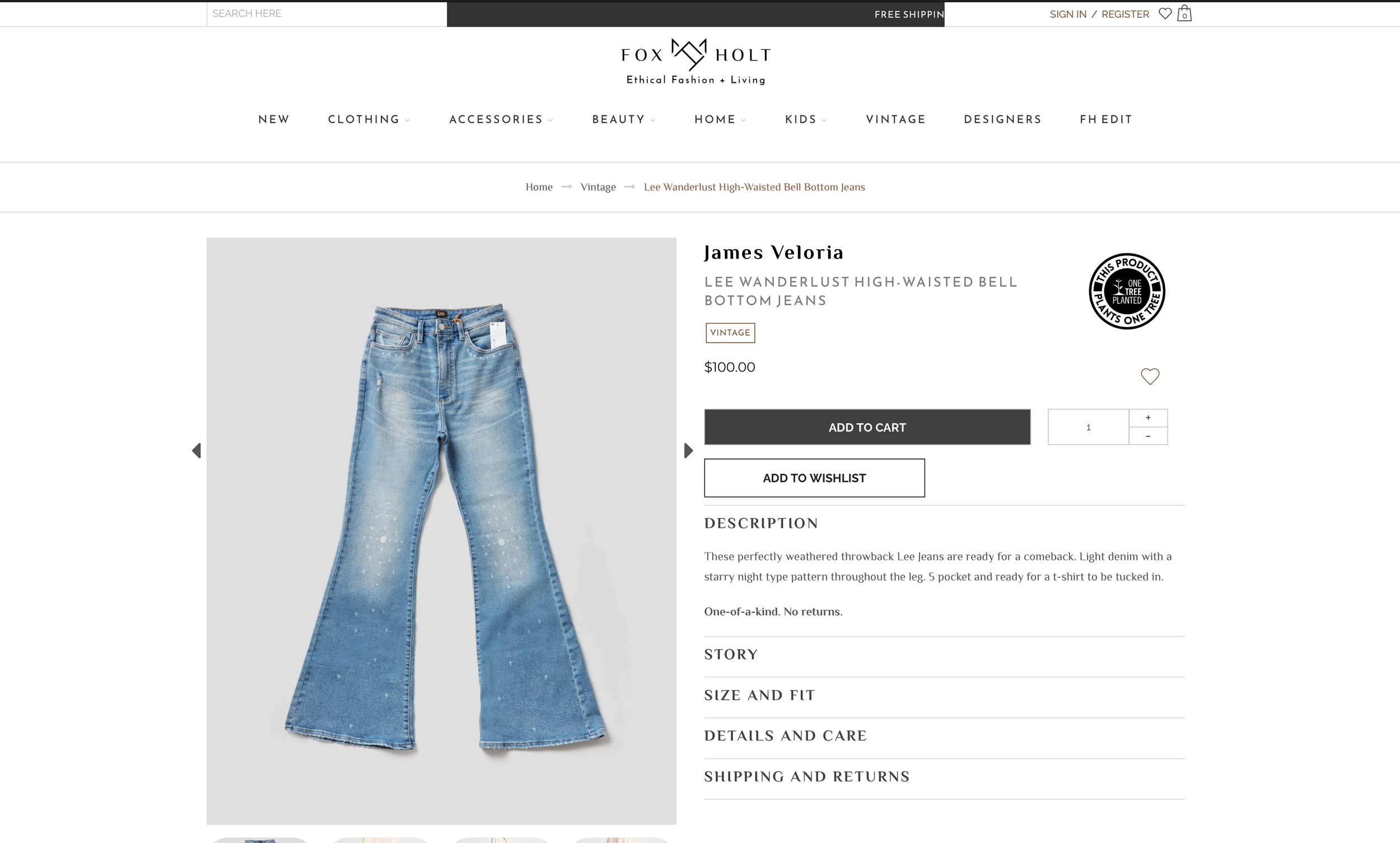Click the Search Here input field
This screenshot has width=1400, height=843.
pos(326,13)
